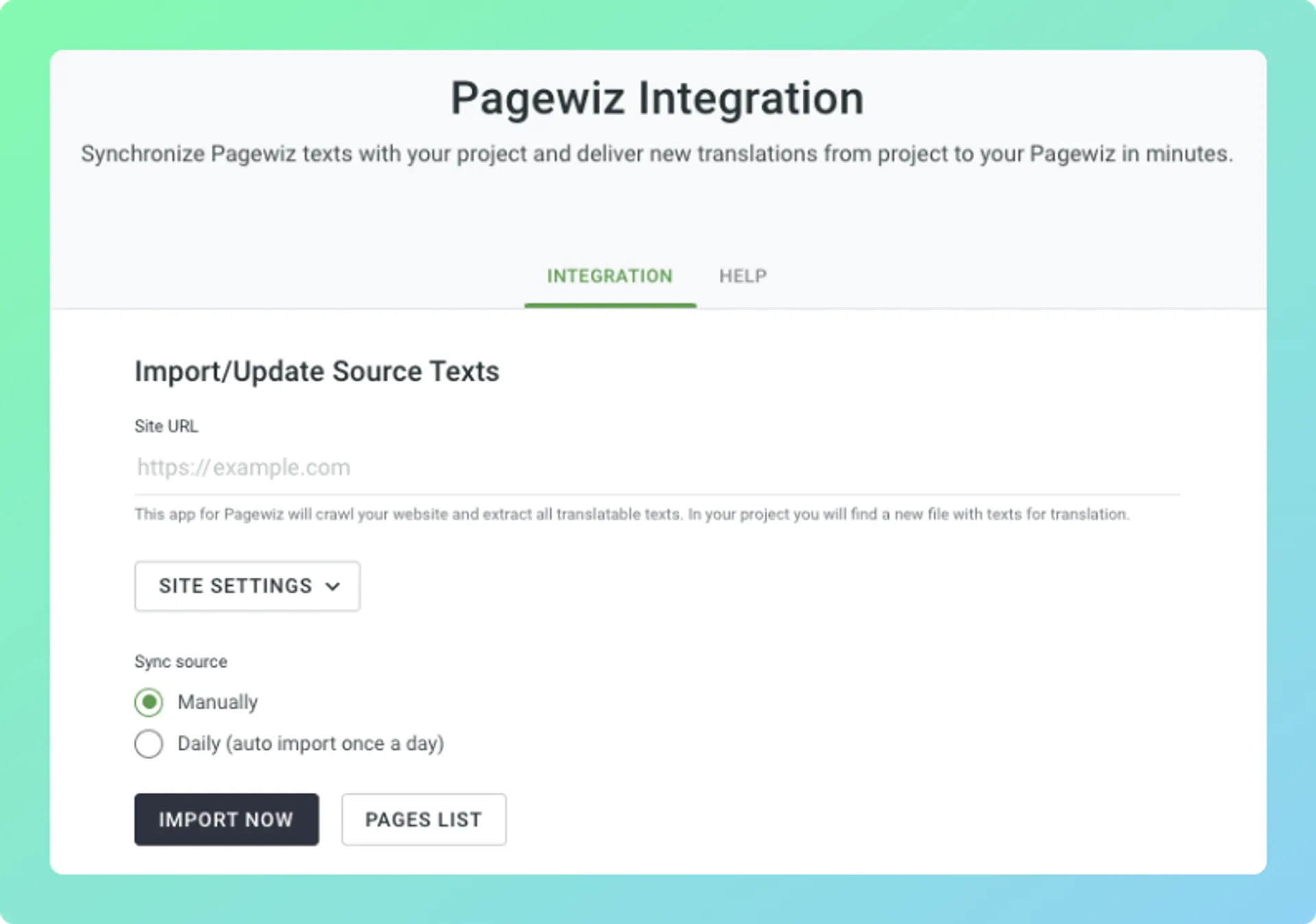Click the 'Synchronize Pagewiz texts' description line
This screenshot has height=924, width=1316.
click(657, 154)
